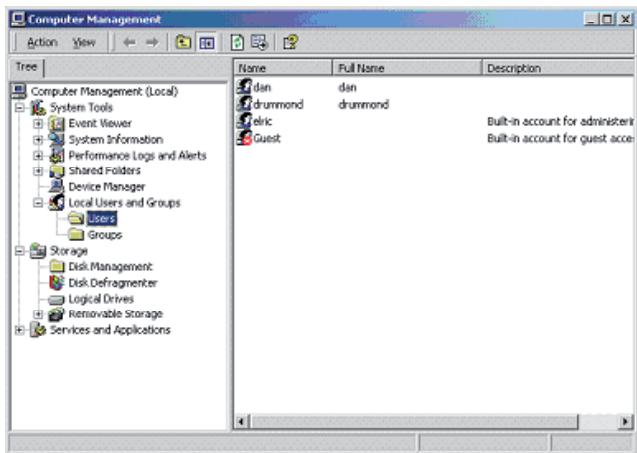Screen dimensions: 637x453
Task: Click the Removable Storage icon
Action: click(56, 314)
